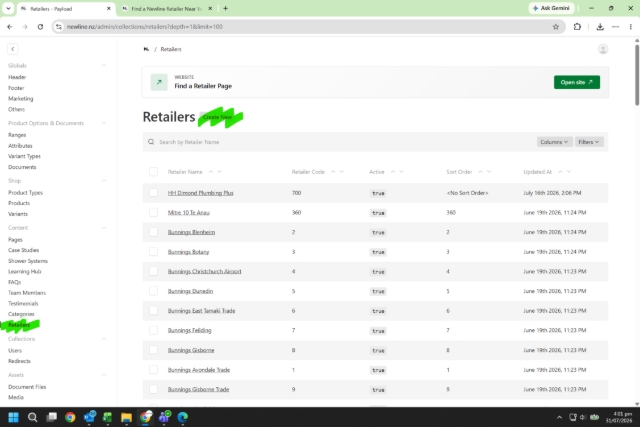Image resolution: width=640 pixels, height=427 pixels.
Task: Click the Ask Gemini button
Action: [551, 8]
